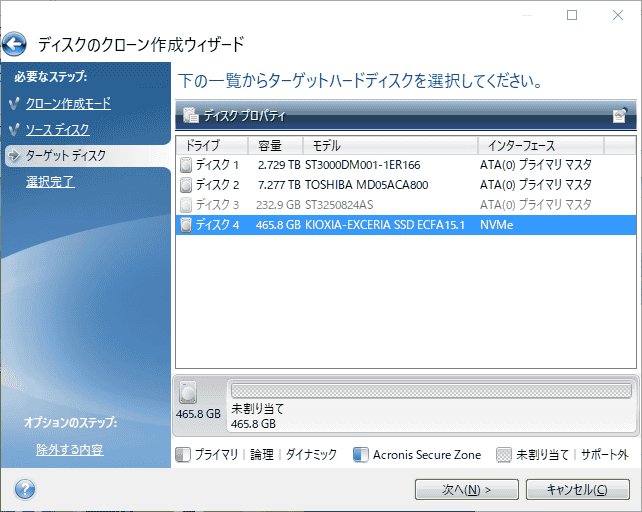
Task: Click 2.729 TB capacity cell
Action: pyautogui.click(x=279, y=165)
